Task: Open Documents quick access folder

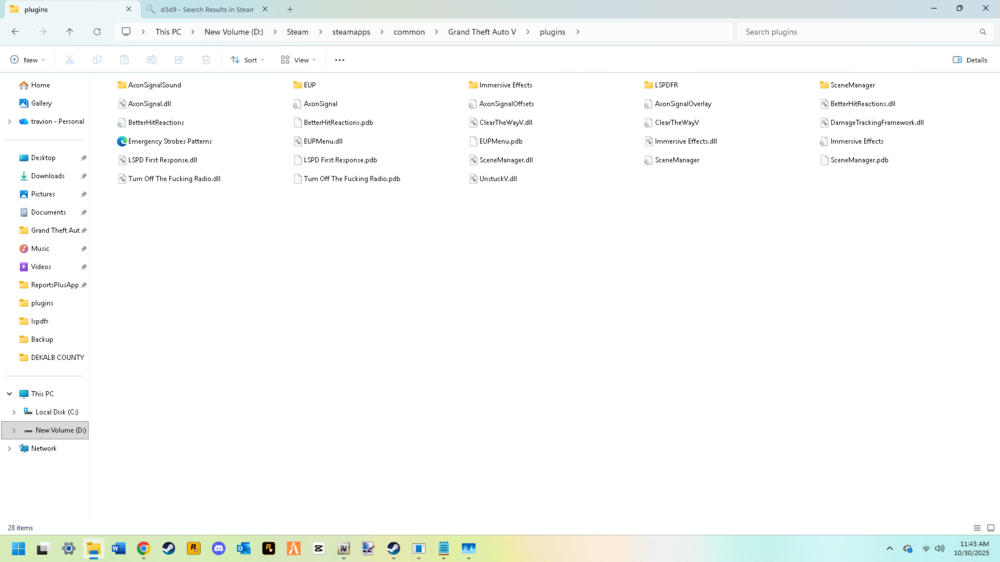Action: [48, 212]
